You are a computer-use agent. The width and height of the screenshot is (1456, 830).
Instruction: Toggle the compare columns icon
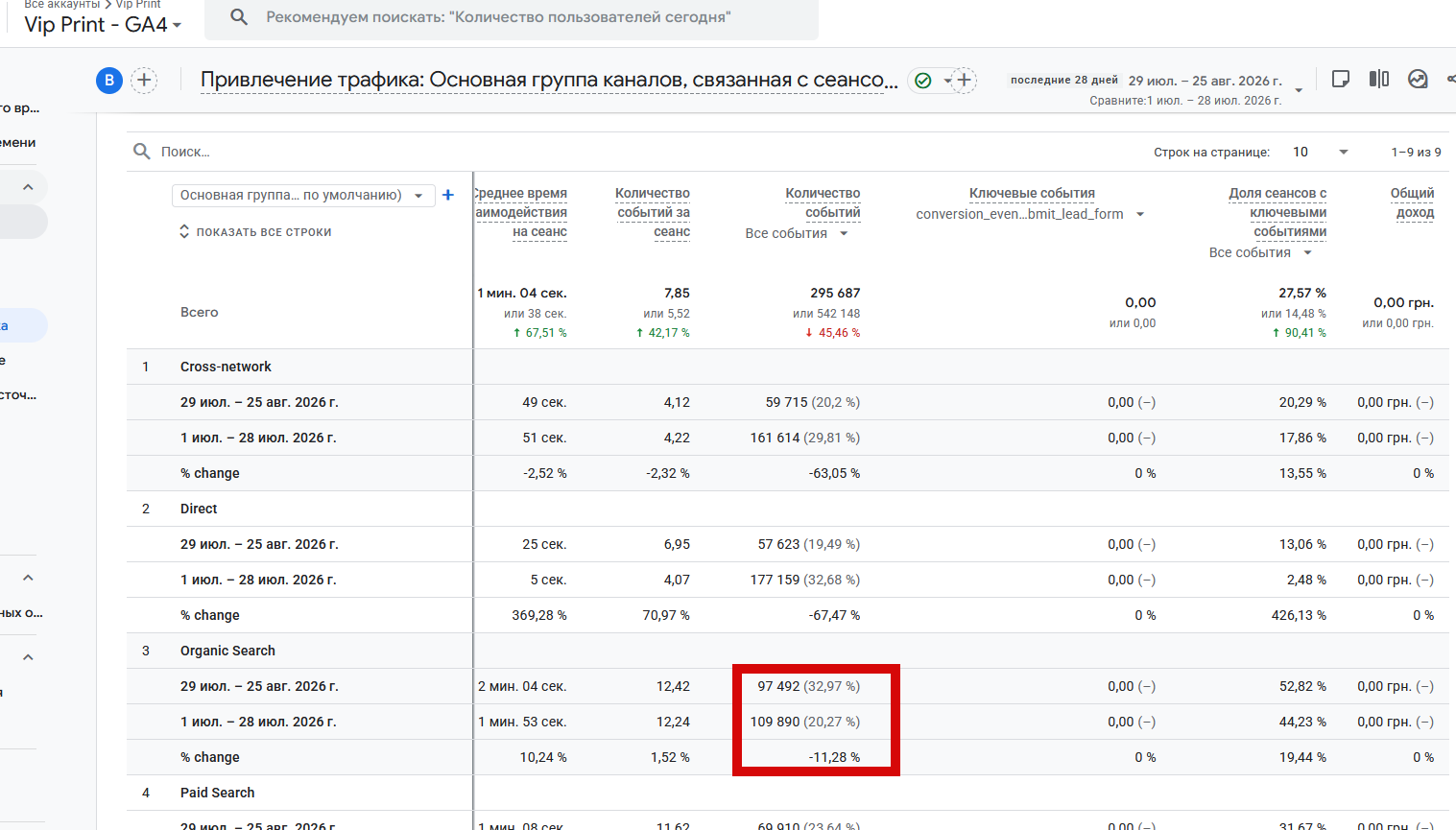[x=1379, y=79]
